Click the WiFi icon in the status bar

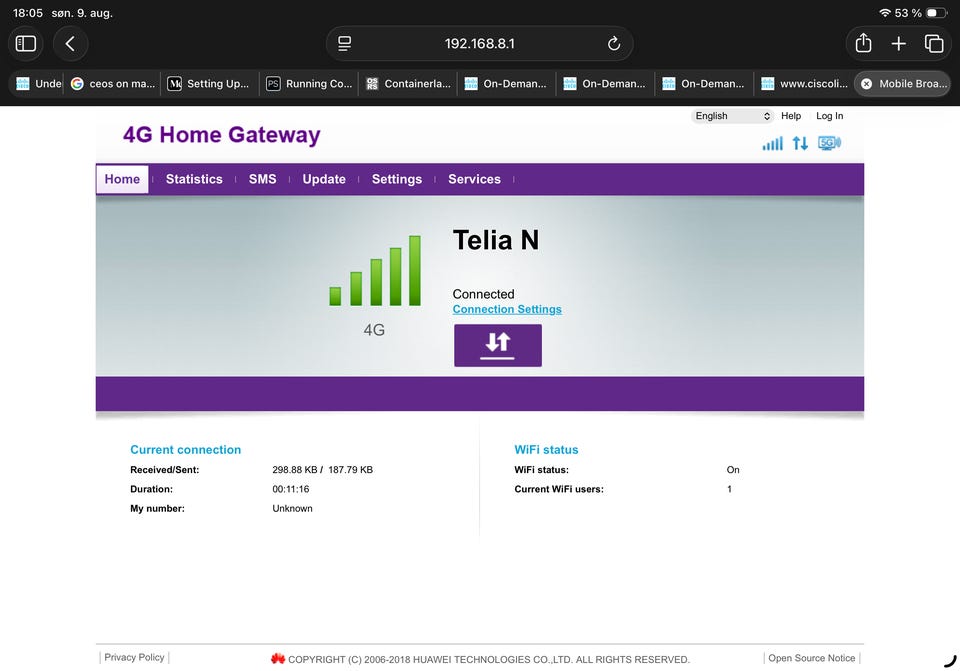pos(884,13)
